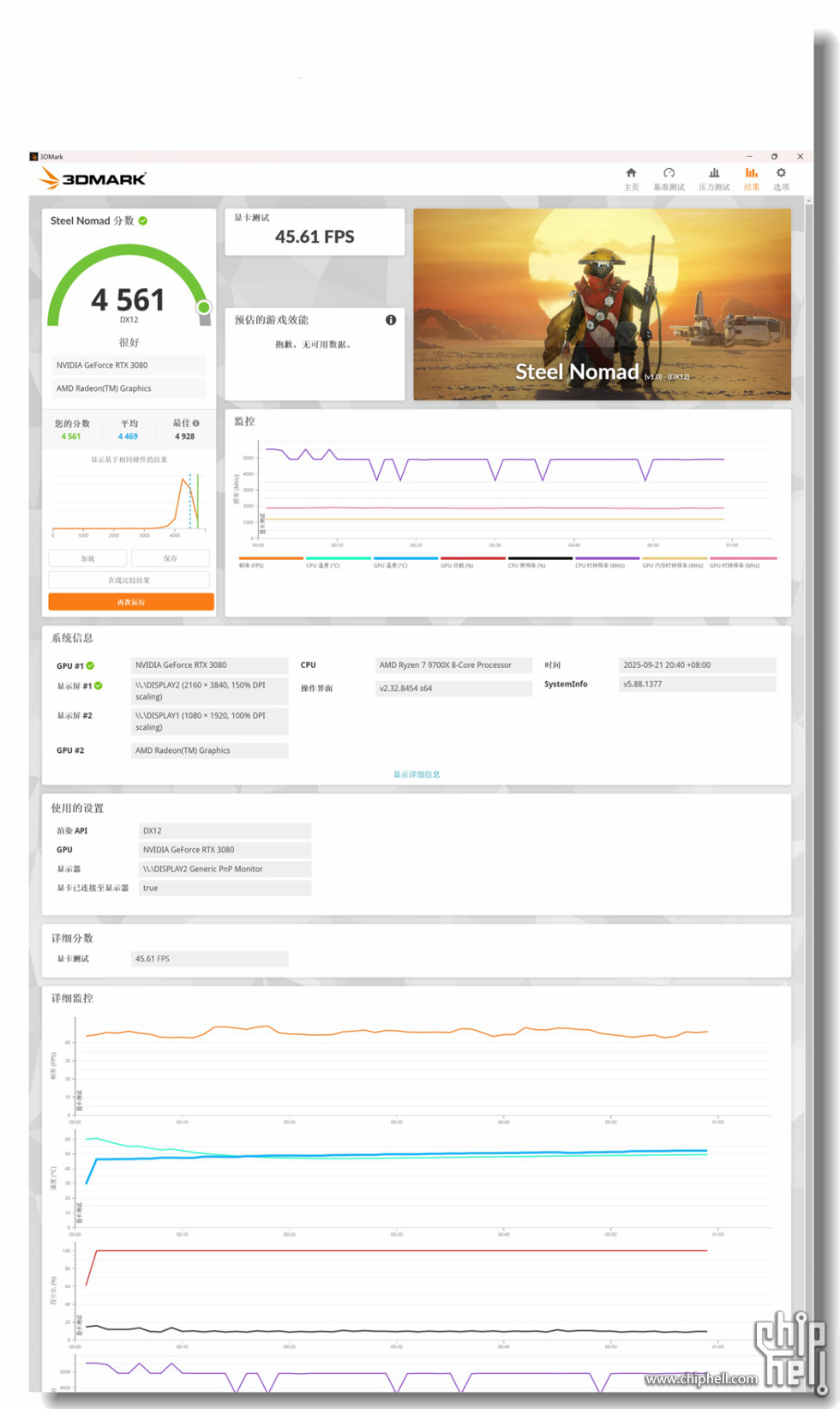840x1409 pixels.
Task: Click the 渲染 API DX12 value
Action: coord(225,831)
